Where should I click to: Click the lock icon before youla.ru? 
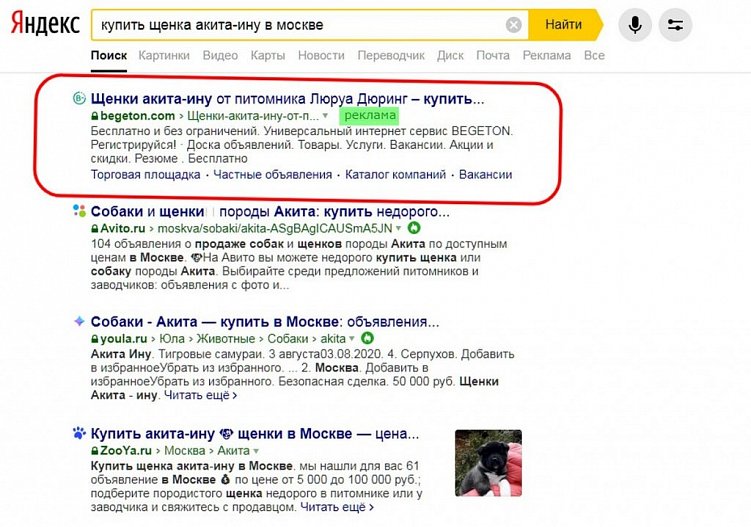[94, 339]
